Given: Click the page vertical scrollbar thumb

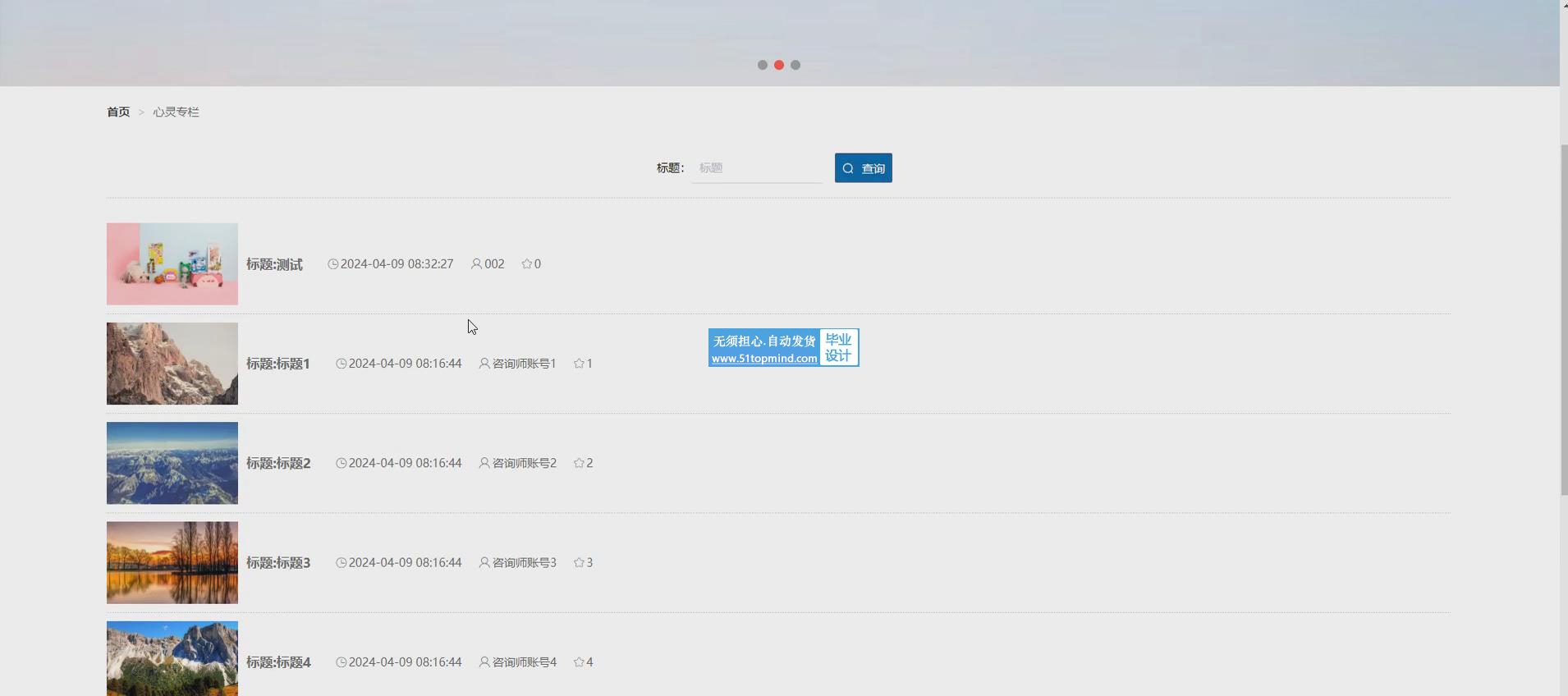Looking at the screenshot, I should pos(1564,320).
